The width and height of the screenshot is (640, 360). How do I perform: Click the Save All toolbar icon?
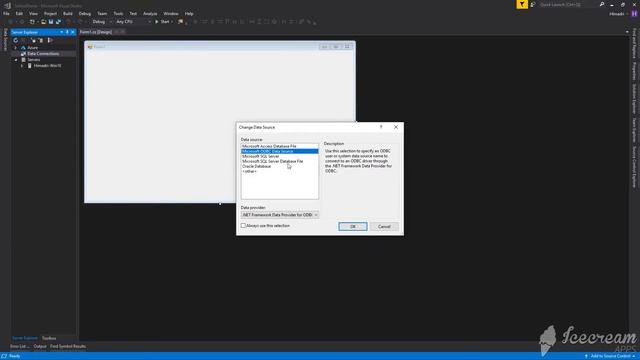pos(58,22)
